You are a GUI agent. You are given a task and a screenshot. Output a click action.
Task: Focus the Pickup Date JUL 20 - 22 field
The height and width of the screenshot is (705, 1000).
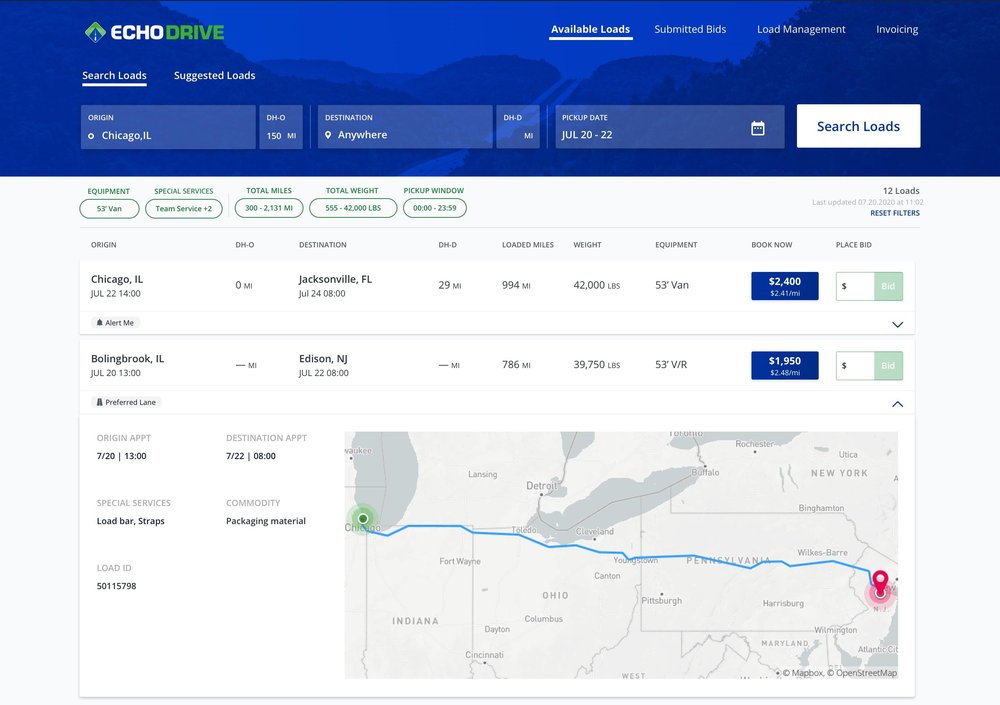pyautogui.click(x=670, y=127)
